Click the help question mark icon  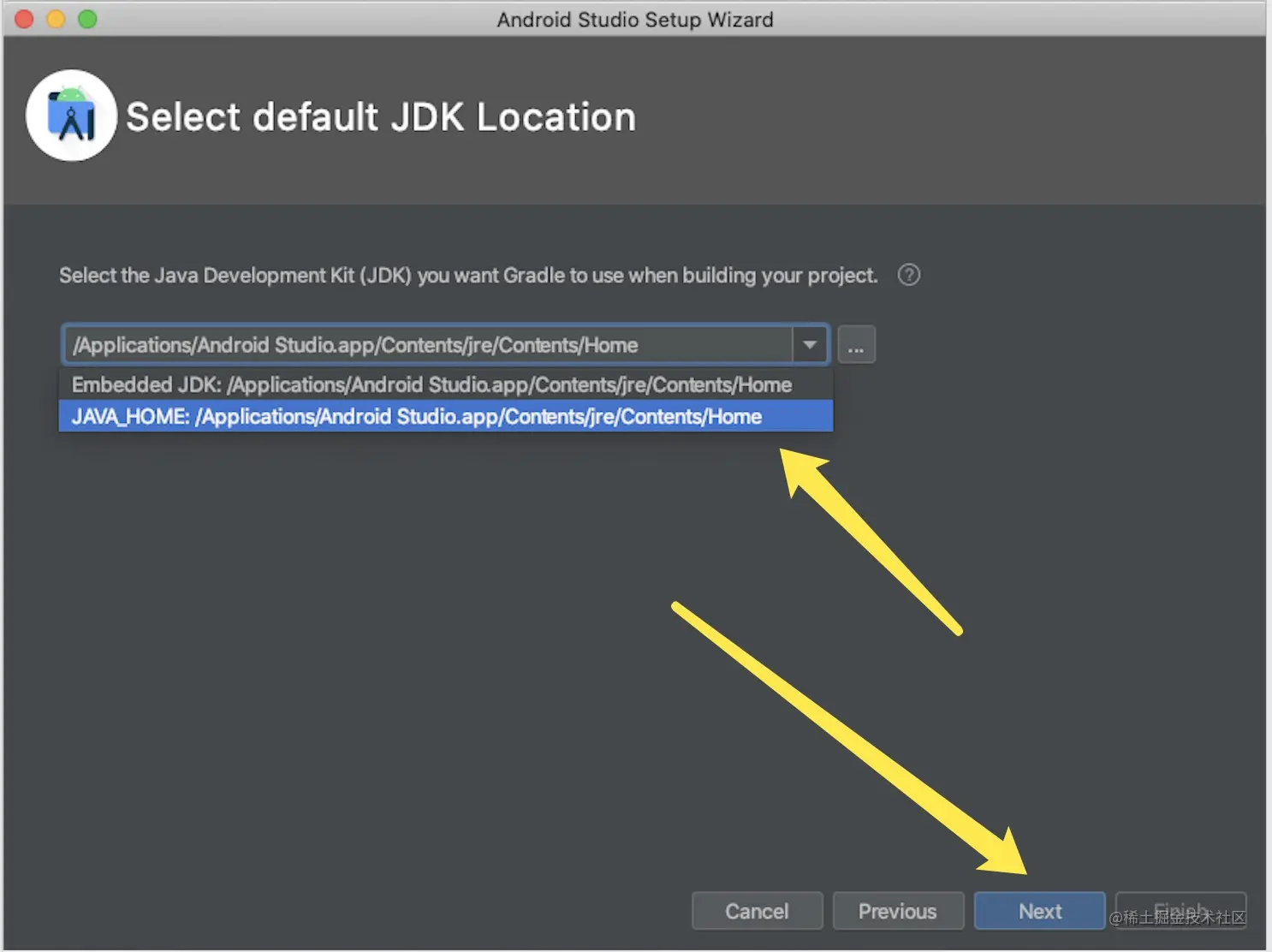[908, 275]
